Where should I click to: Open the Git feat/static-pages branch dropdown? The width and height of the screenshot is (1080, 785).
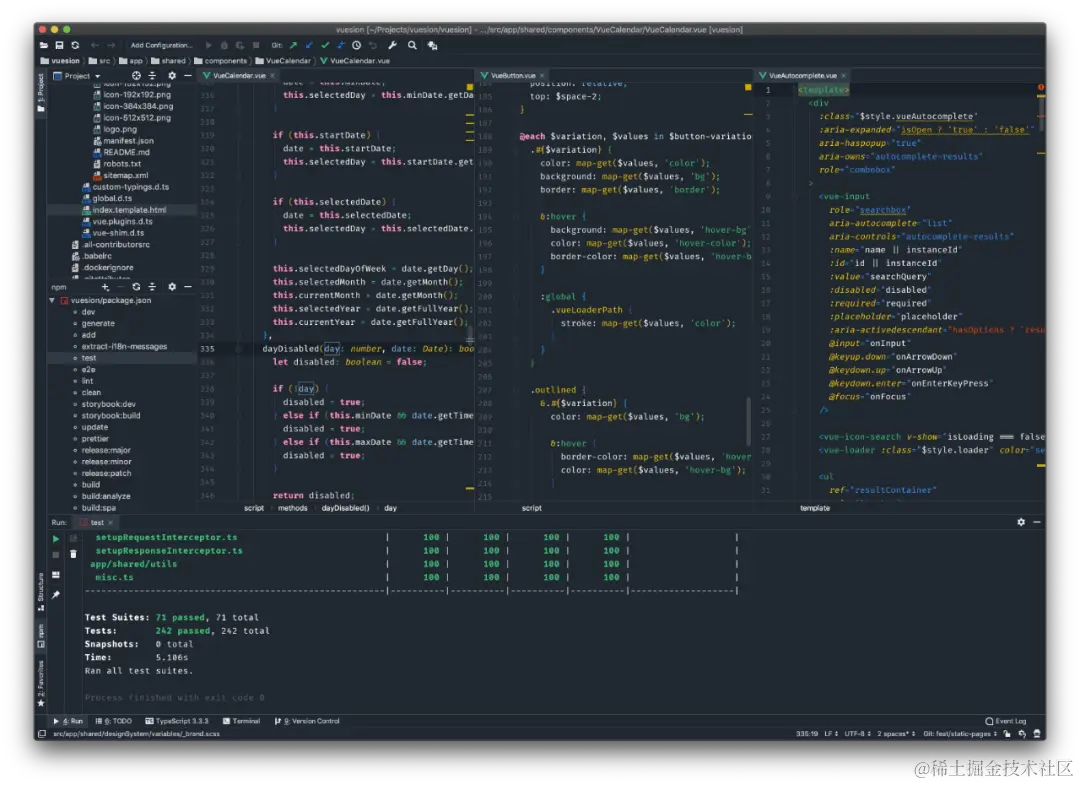961,734
